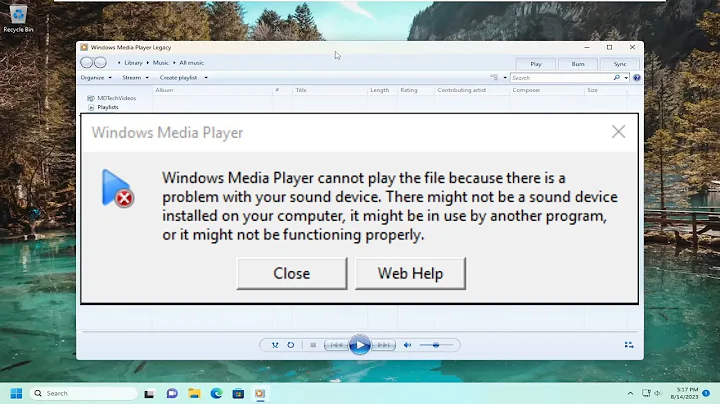Skip to previous track
The image size is (720, 404).
tap(337, 345)
